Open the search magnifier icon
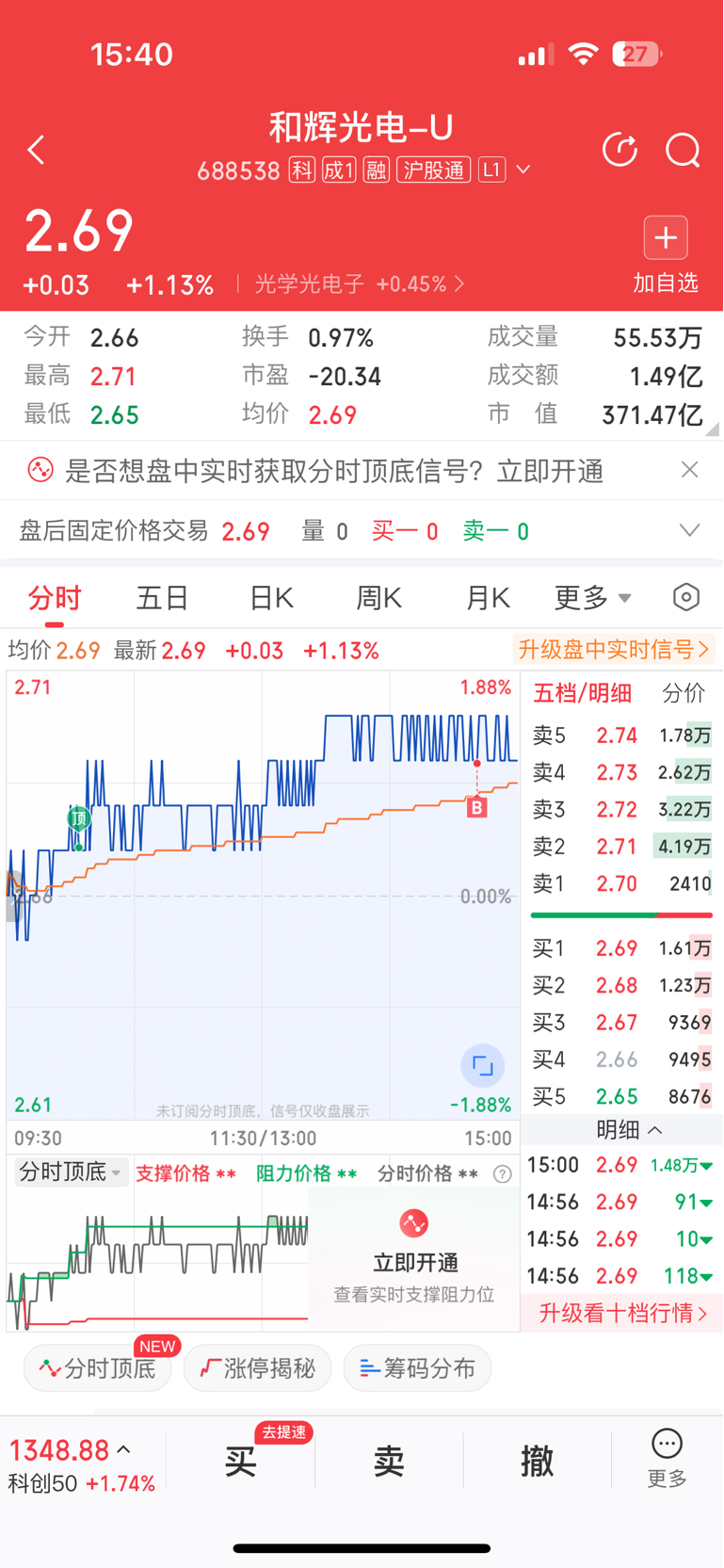 pyautogui.click(x=683, y=150)
